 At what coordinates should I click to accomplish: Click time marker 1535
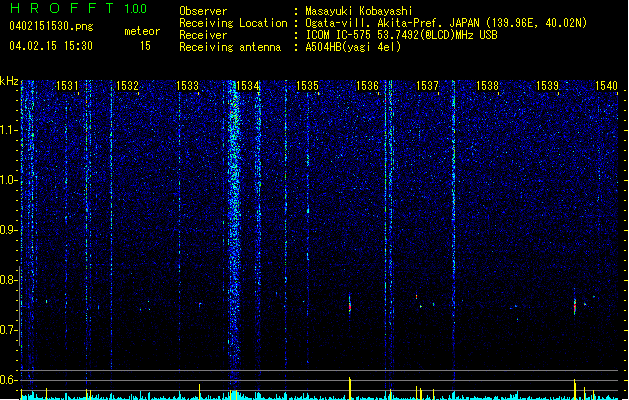point(307,86)
